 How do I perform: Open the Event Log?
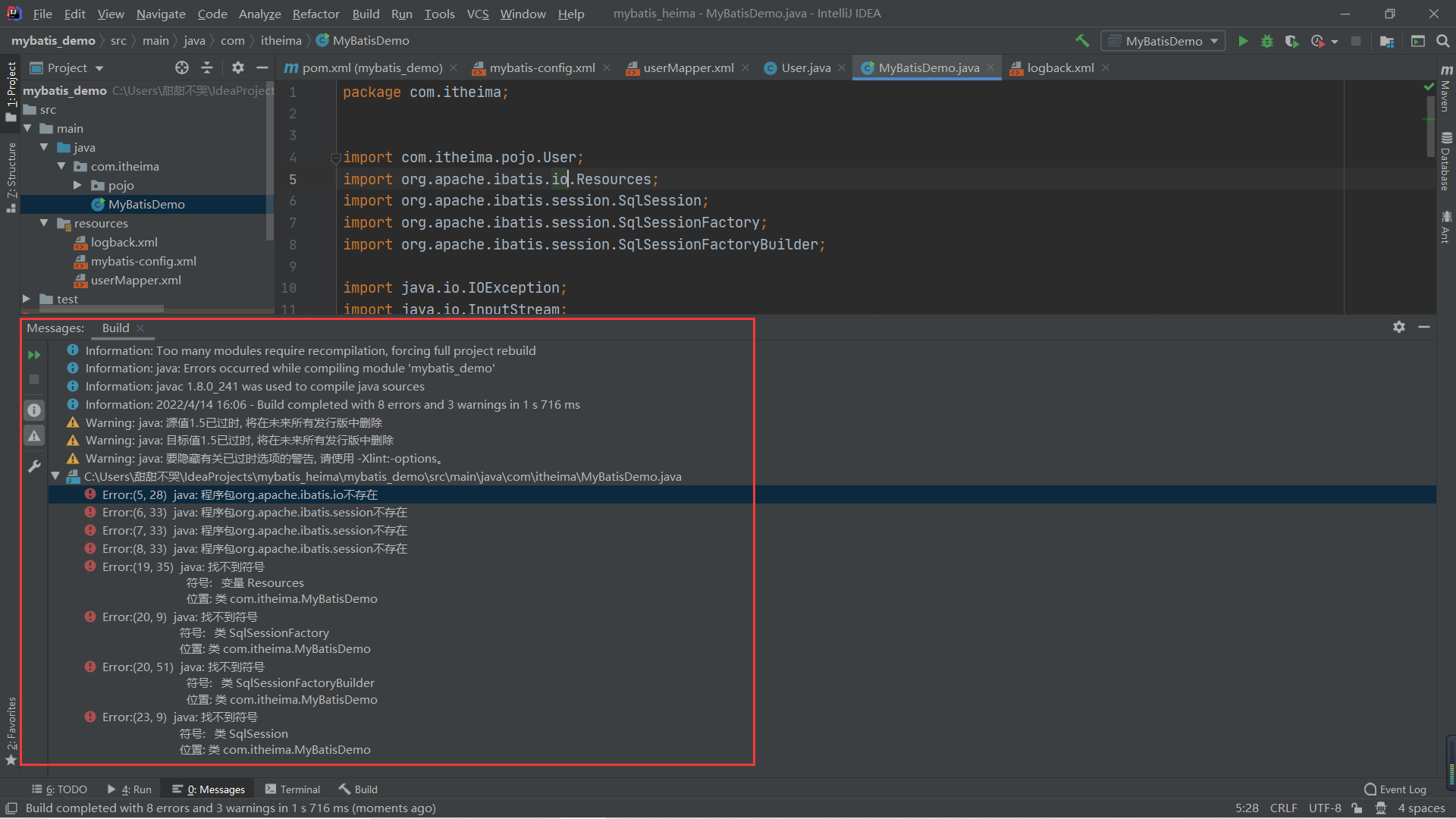1402,789
